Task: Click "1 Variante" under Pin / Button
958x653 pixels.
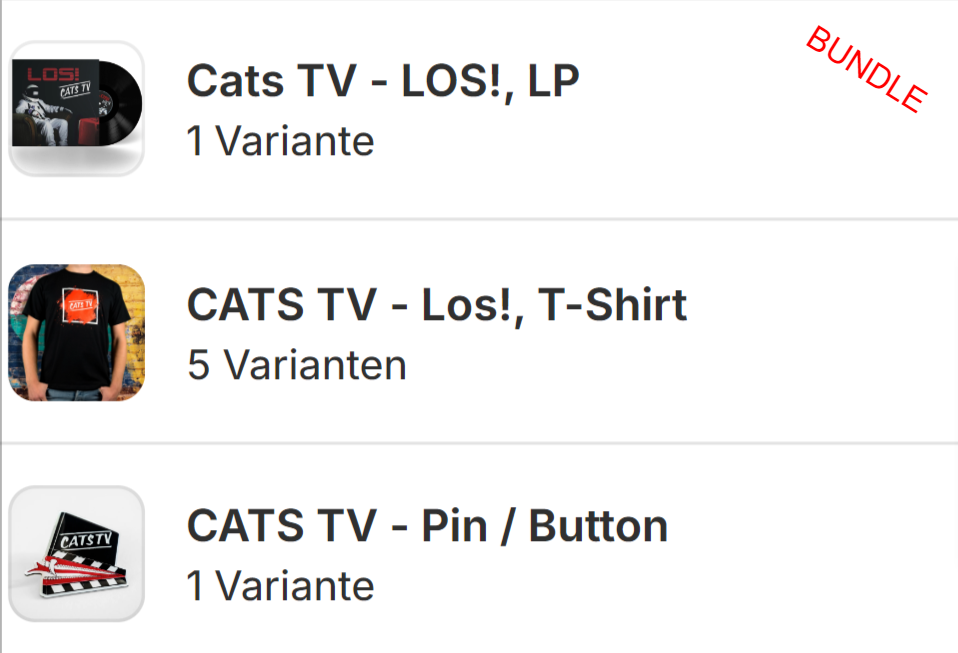Action: (x=280, y=586)
